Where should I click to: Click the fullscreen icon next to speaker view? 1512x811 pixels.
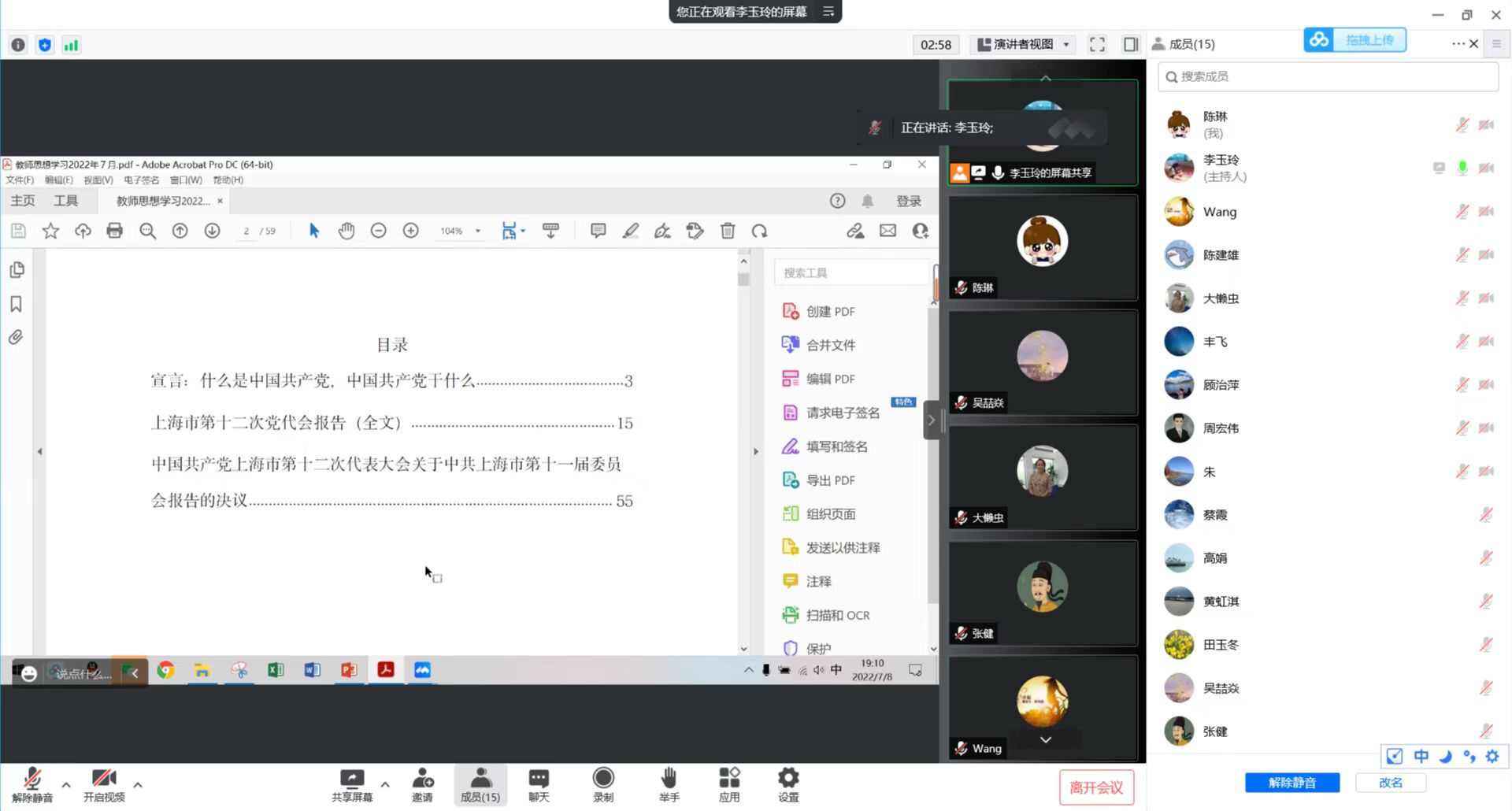pos(1097,44)
